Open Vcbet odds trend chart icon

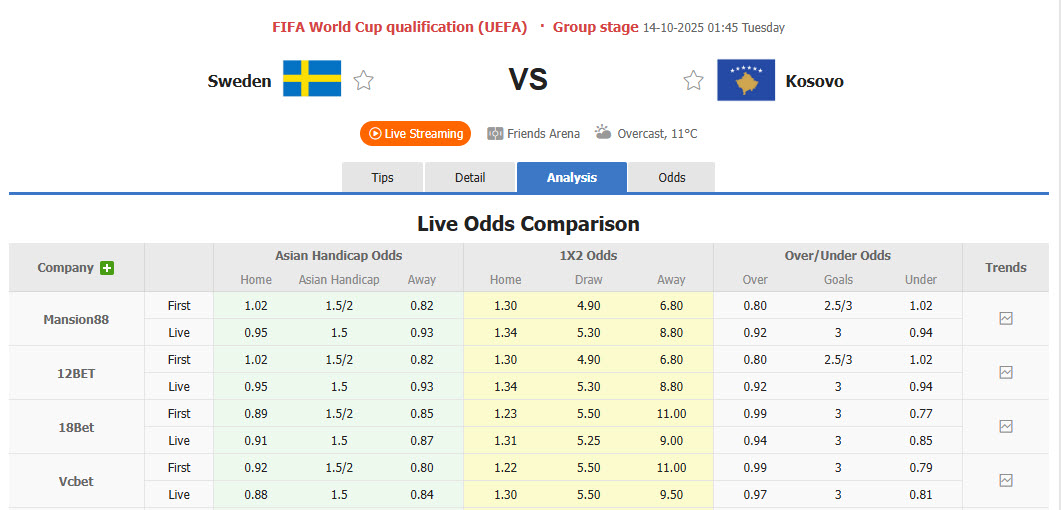pos(1006,481)
